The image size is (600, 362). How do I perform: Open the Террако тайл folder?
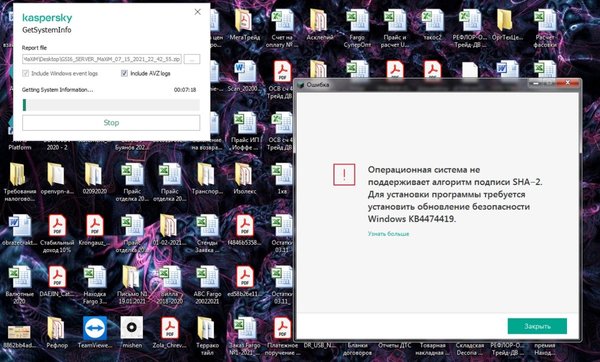[207, 328]
